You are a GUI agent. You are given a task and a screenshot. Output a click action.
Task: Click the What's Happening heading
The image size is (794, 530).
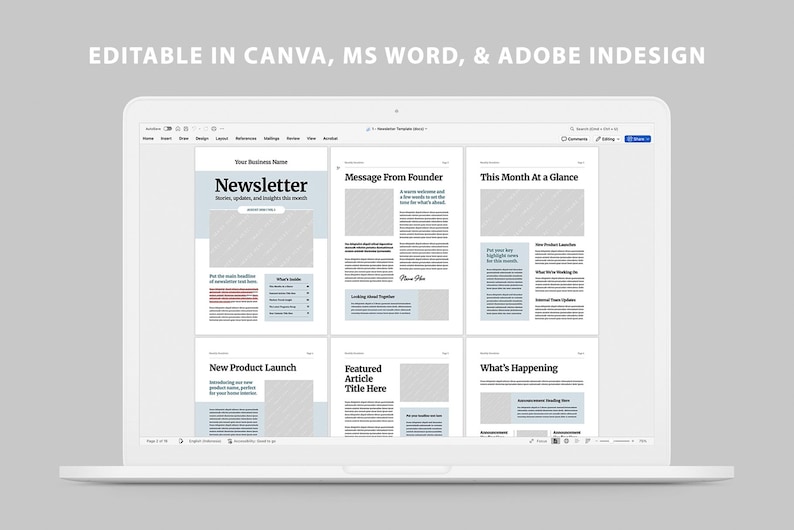[519, 368]
